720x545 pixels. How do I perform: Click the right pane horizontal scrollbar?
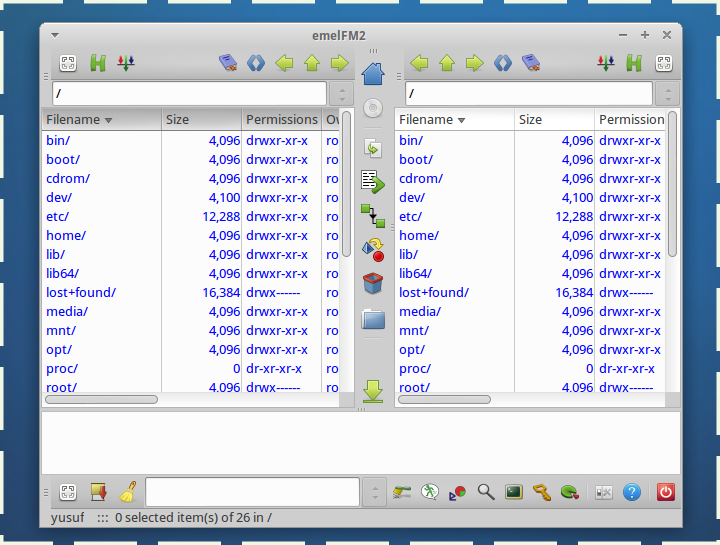[x=444, y=399]
